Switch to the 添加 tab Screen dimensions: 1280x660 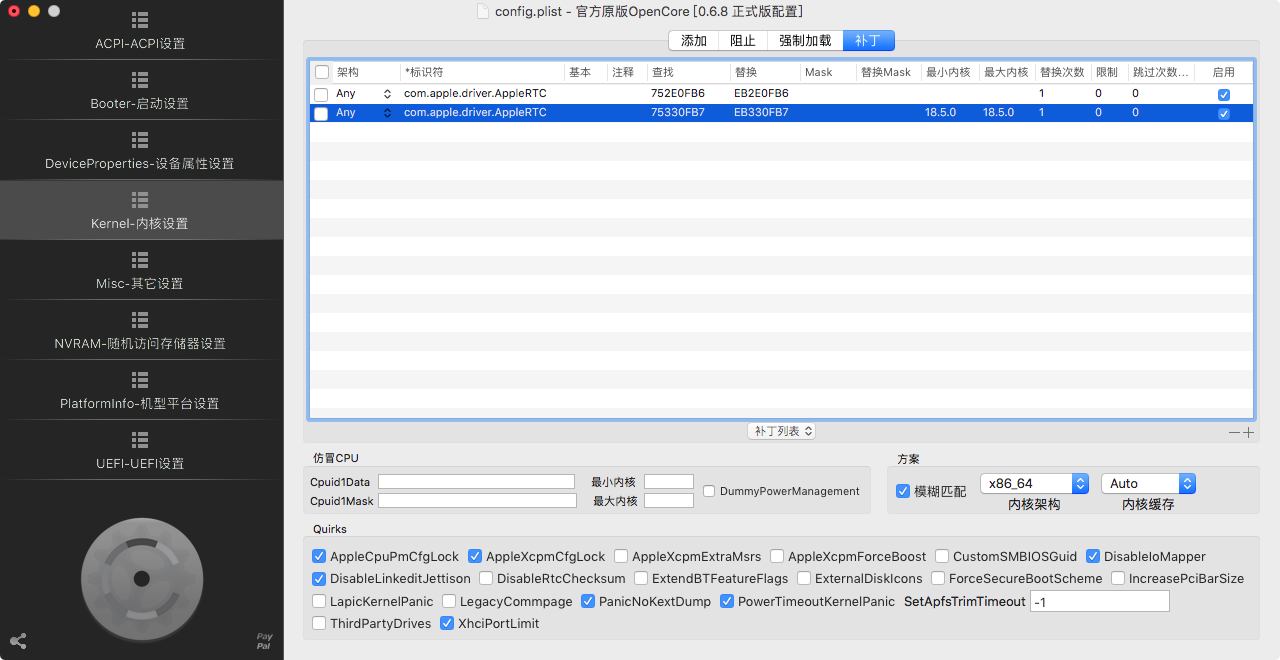pyautogui.click(x=694, y=40)
